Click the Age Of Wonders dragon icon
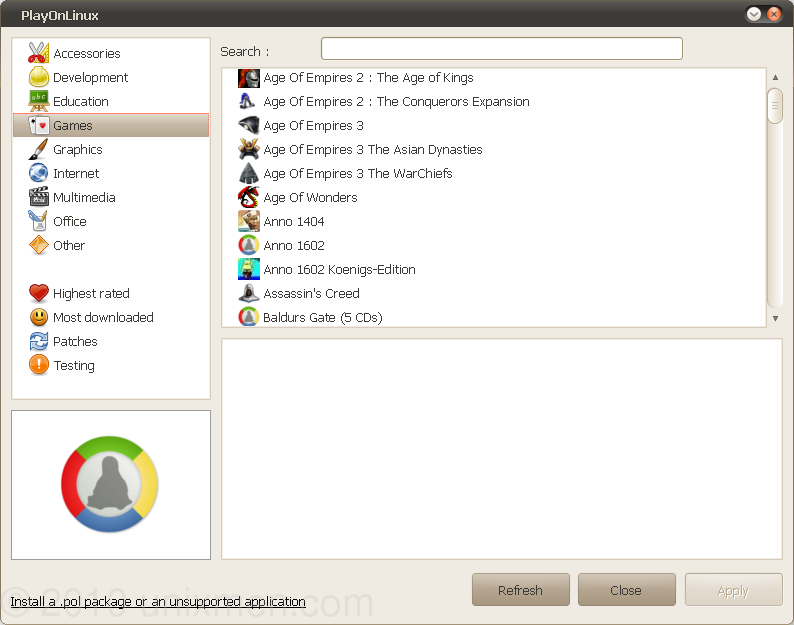The height and width of the screenshot is (625, 794). (x=249, y=197)
